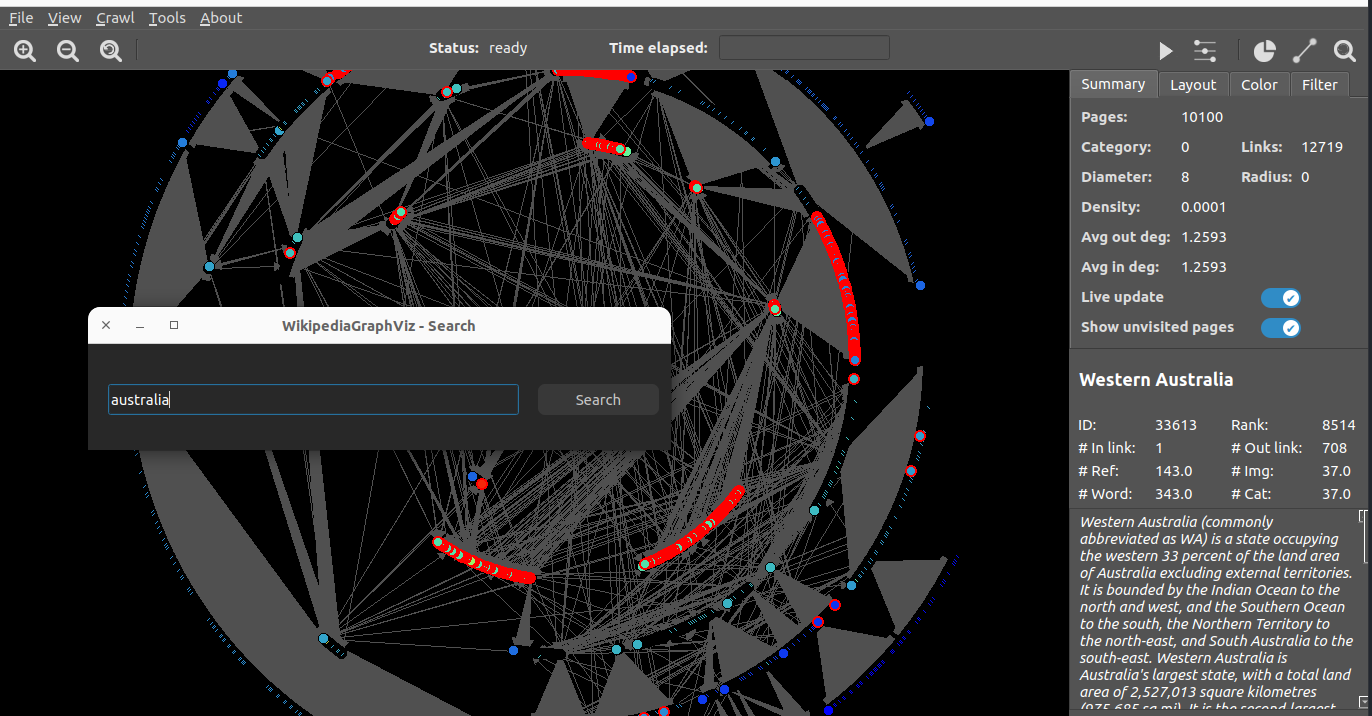
Task: Open the Tools menu
Action: [167, 18]
